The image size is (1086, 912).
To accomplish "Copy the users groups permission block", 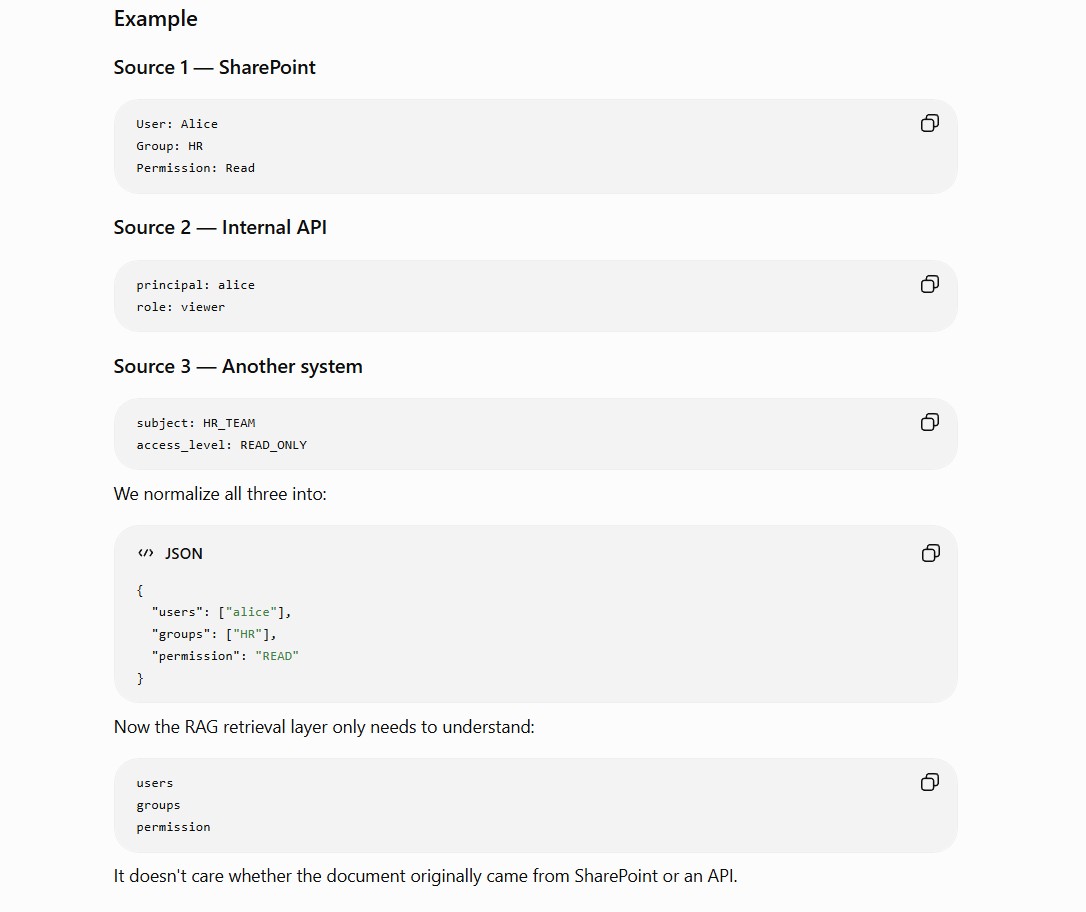I will [x=929, y=782].
